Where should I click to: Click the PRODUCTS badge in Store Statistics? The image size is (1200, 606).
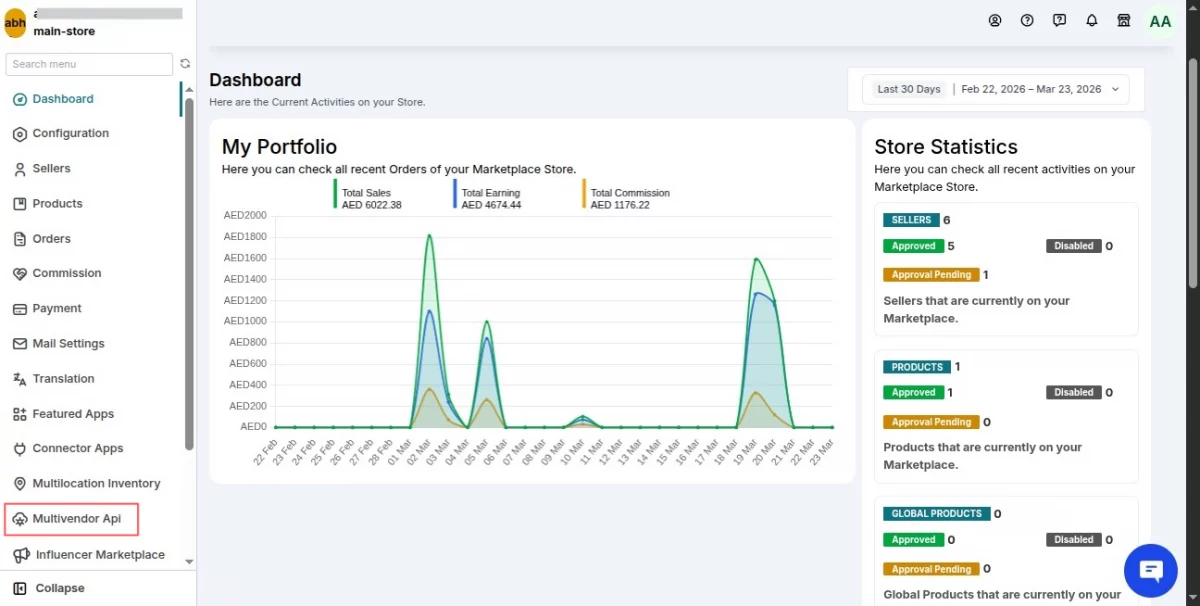[916, 367]
